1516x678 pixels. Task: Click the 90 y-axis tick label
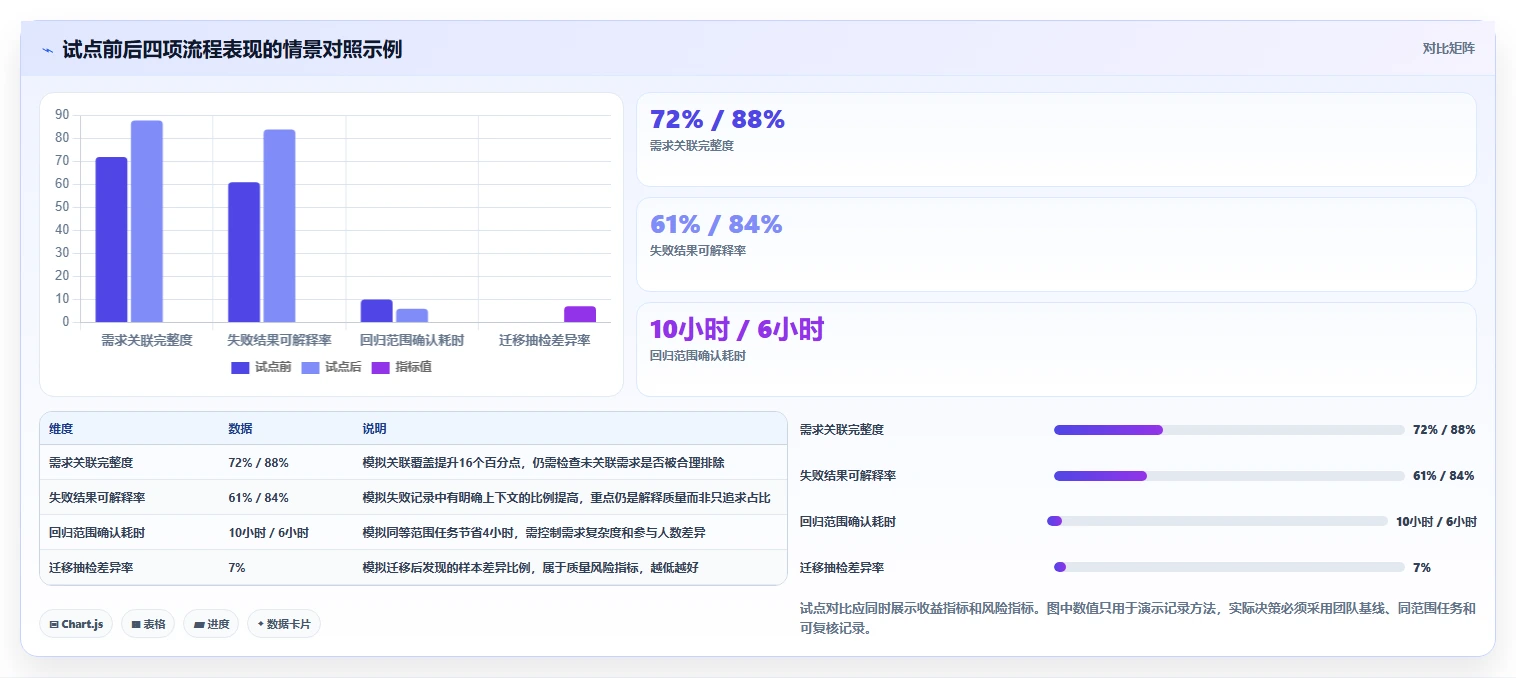coord(62,115)
